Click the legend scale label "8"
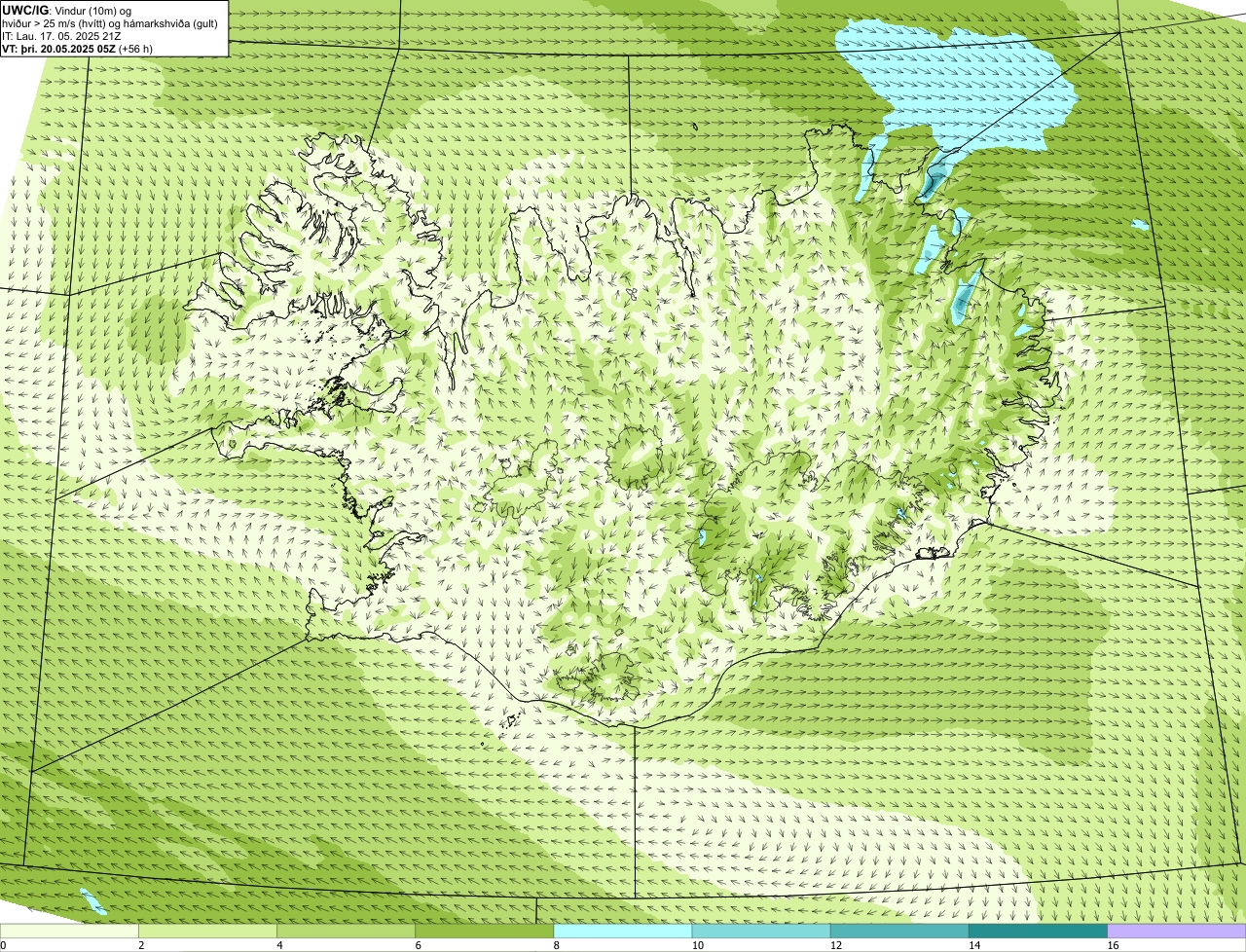Screen dimensions: 1246x952 (557, 945)
